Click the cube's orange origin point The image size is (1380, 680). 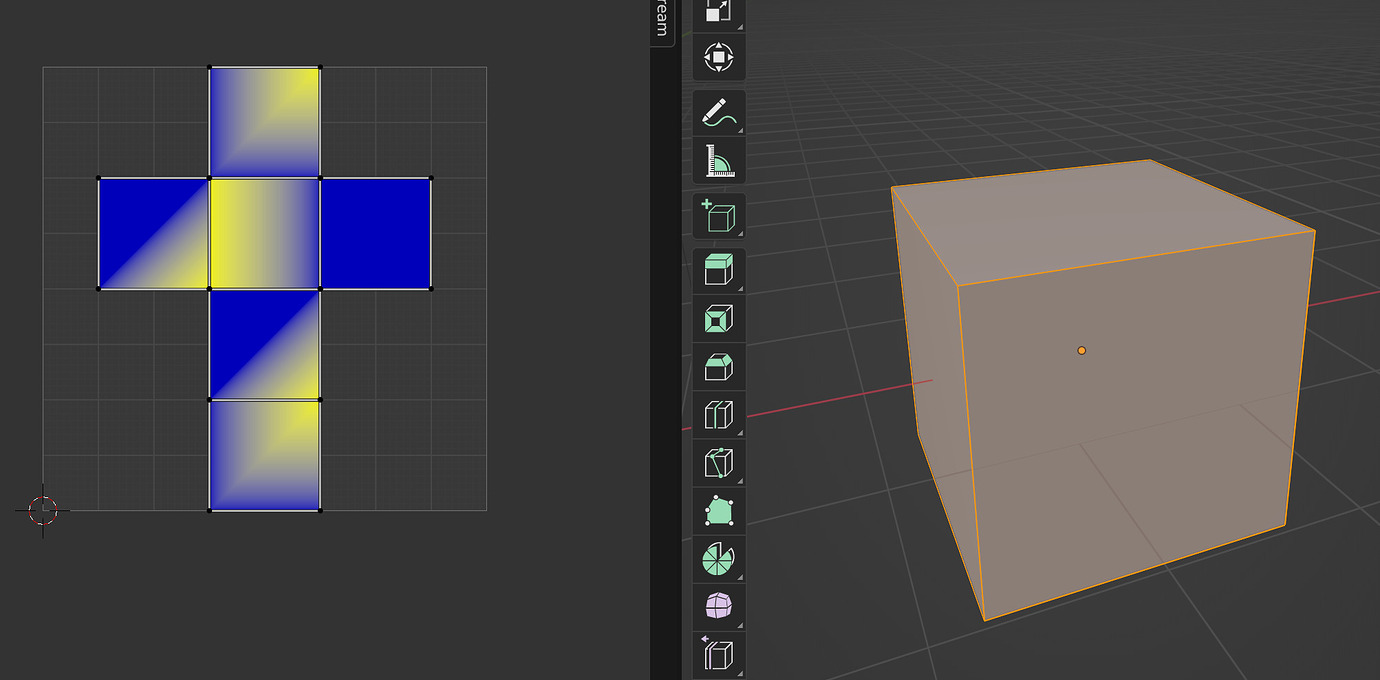pyautogui.click(x=1081, y=350)
